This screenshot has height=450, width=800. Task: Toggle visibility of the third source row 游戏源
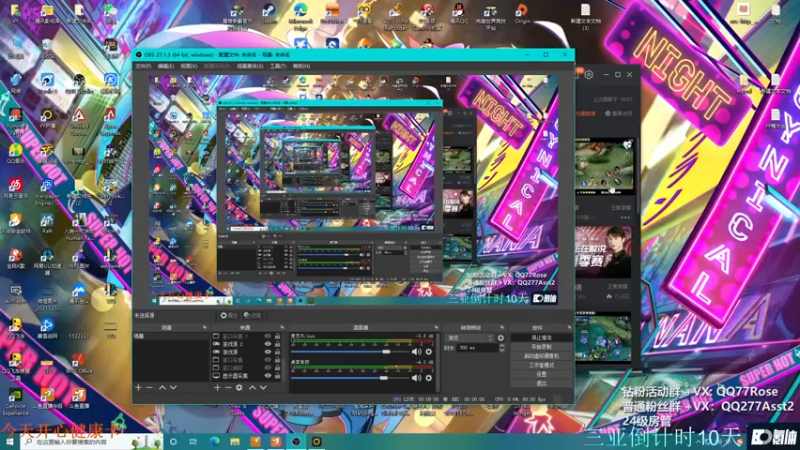[267, 352]
